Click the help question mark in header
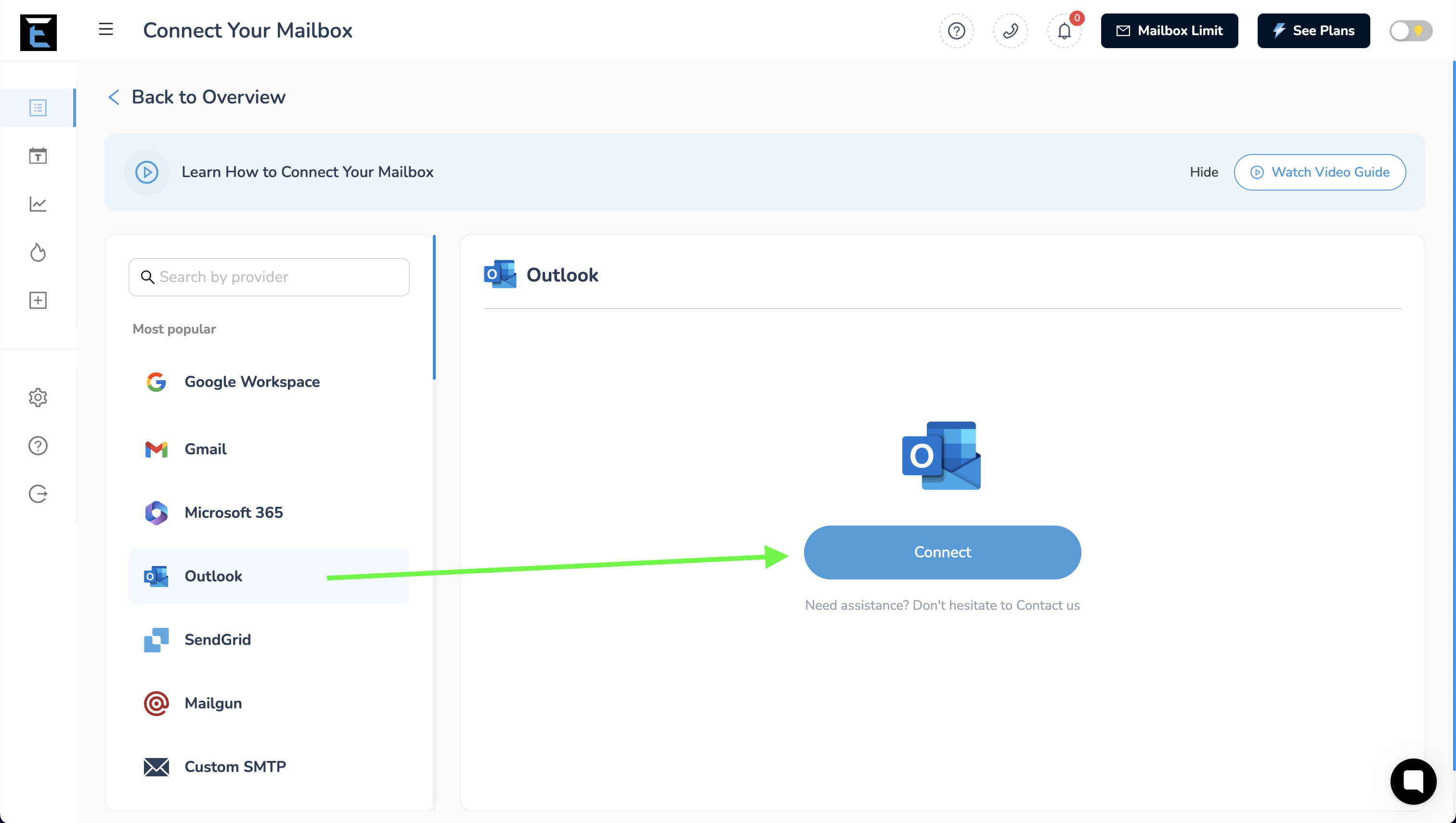Viewport: 1456px width, 823px height. point(956,30)
